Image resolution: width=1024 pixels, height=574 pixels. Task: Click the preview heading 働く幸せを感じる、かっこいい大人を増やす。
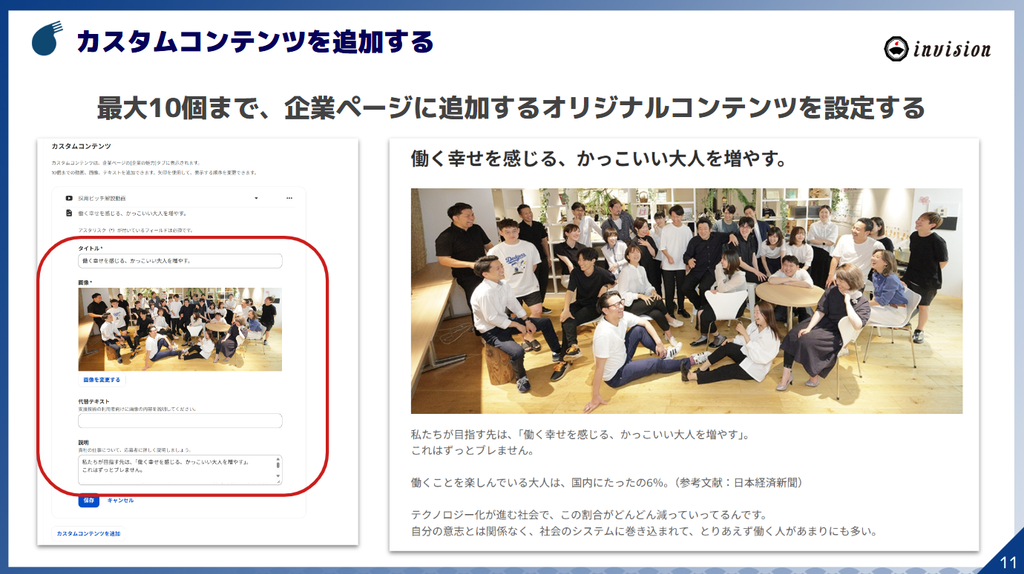[x=599, y=159]
